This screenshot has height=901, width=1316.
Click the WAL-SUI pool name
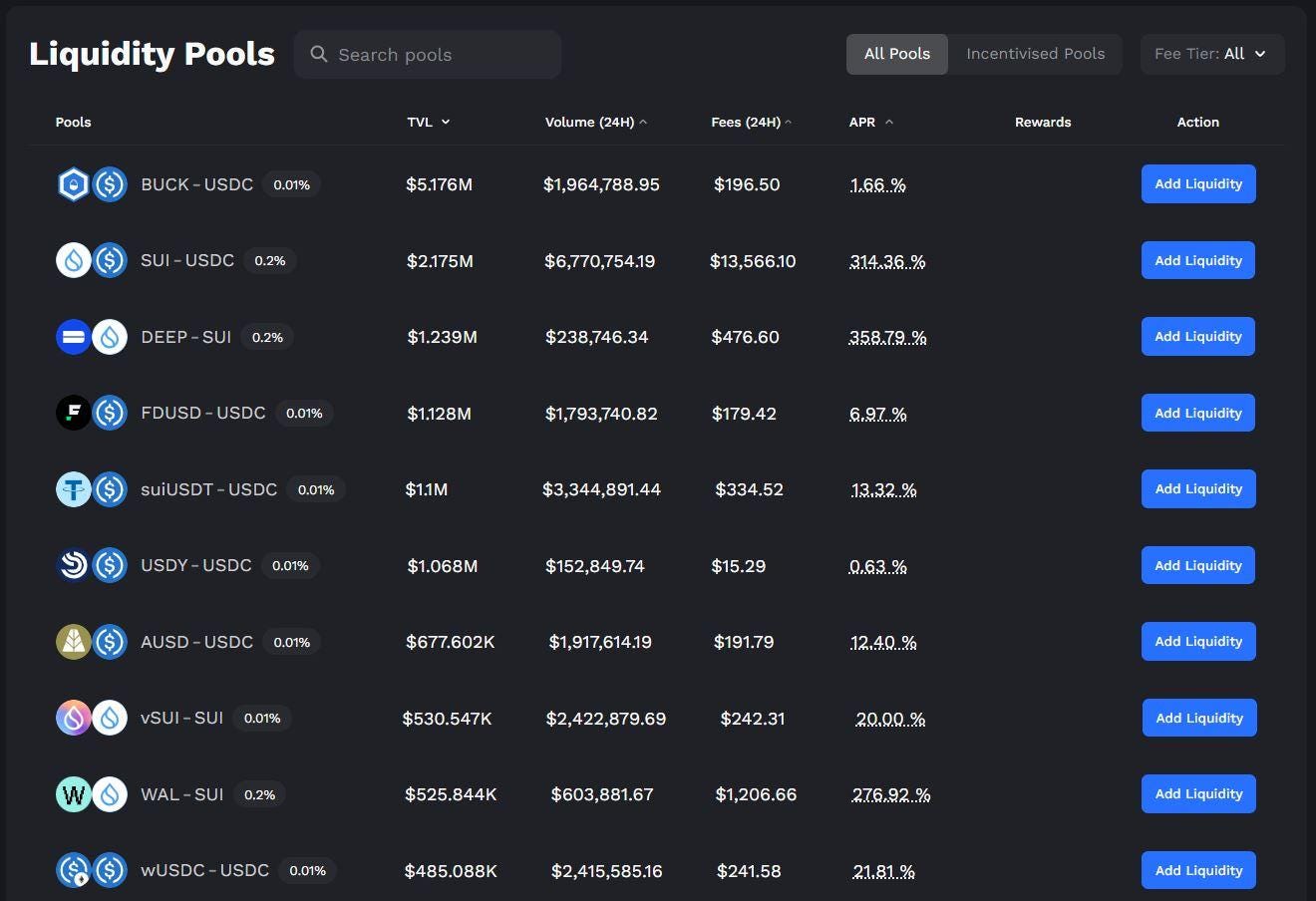[181, 794]
